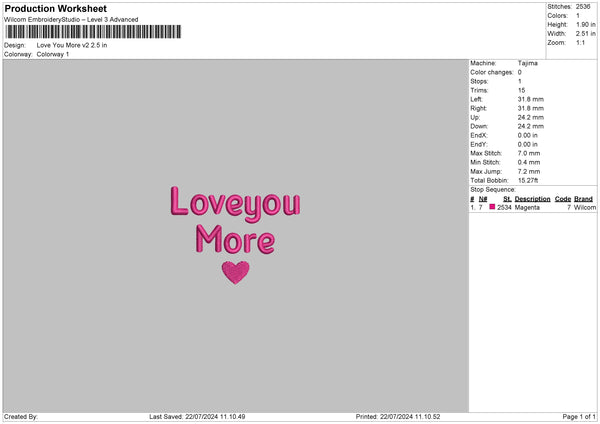Screen dimensions: 600x424
Task: Click the Machine Tajima entry
Action: coord(504,63)
